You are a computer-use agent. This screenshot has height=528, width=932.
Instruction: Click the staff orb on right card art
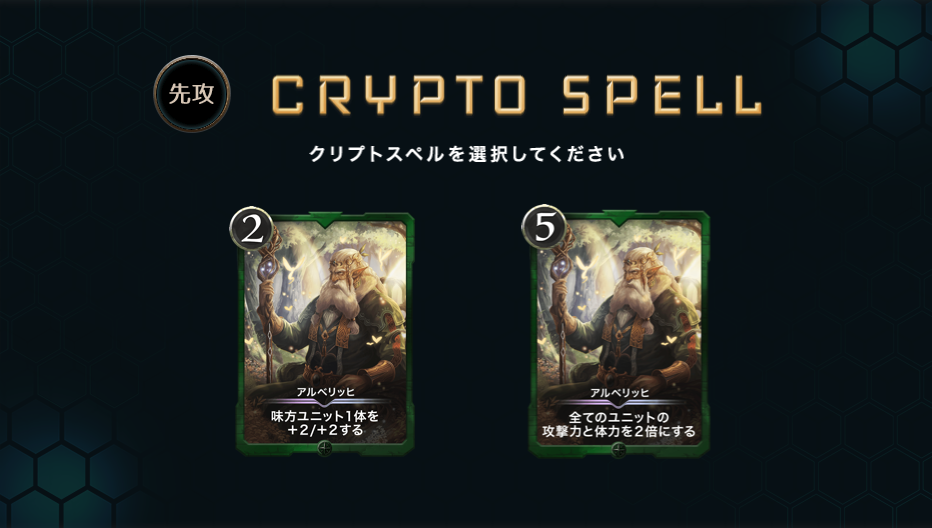click(563, 266)
